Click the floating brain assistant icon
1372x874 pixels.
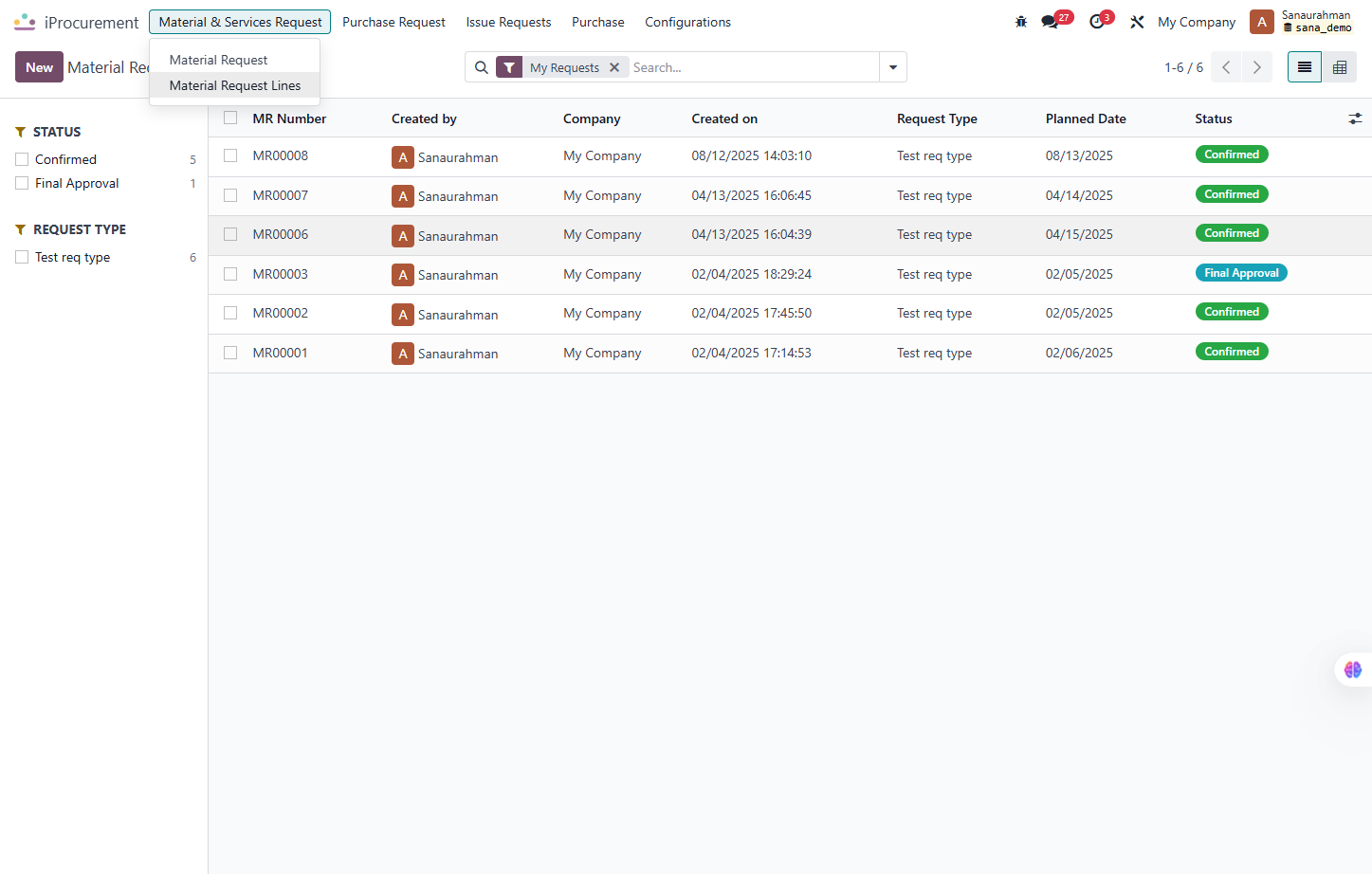[x=1353, y=670]
